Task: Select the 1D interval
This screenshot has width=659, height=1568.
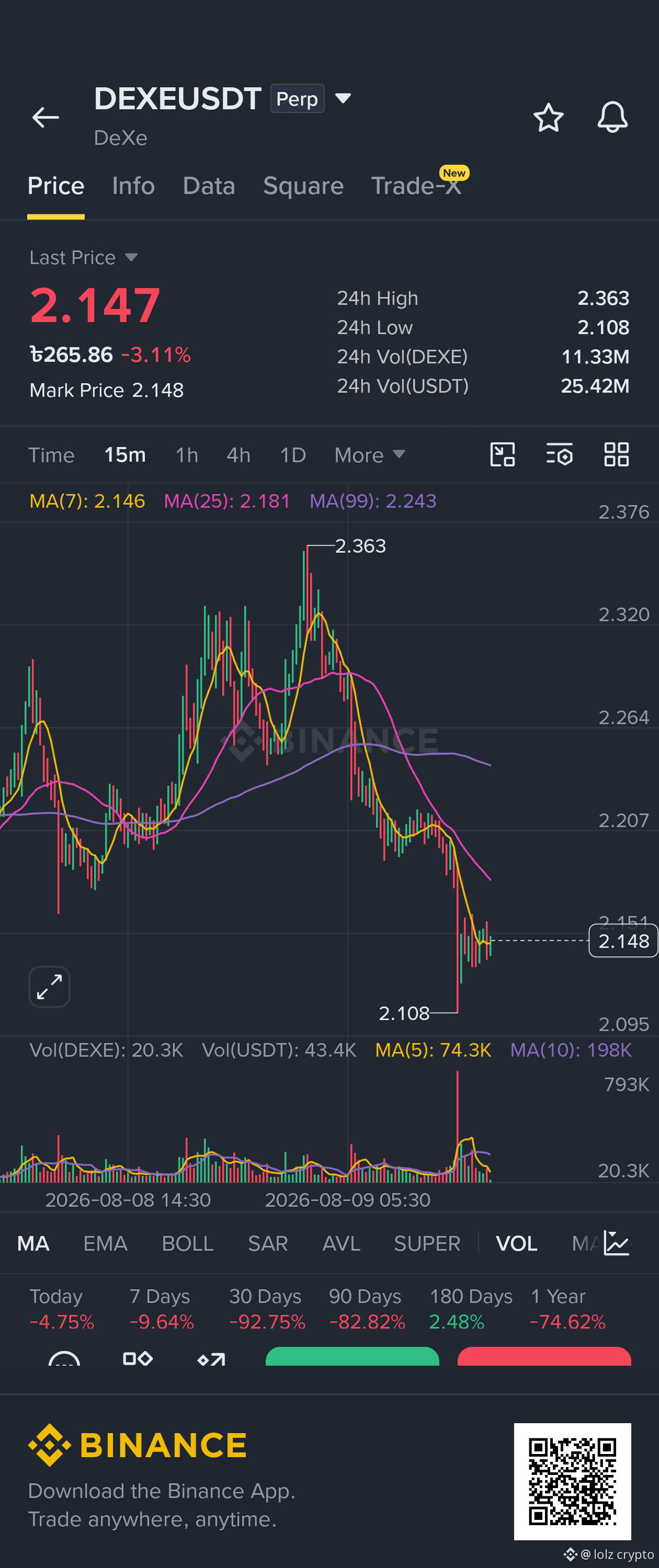Action: click(292, 455)
